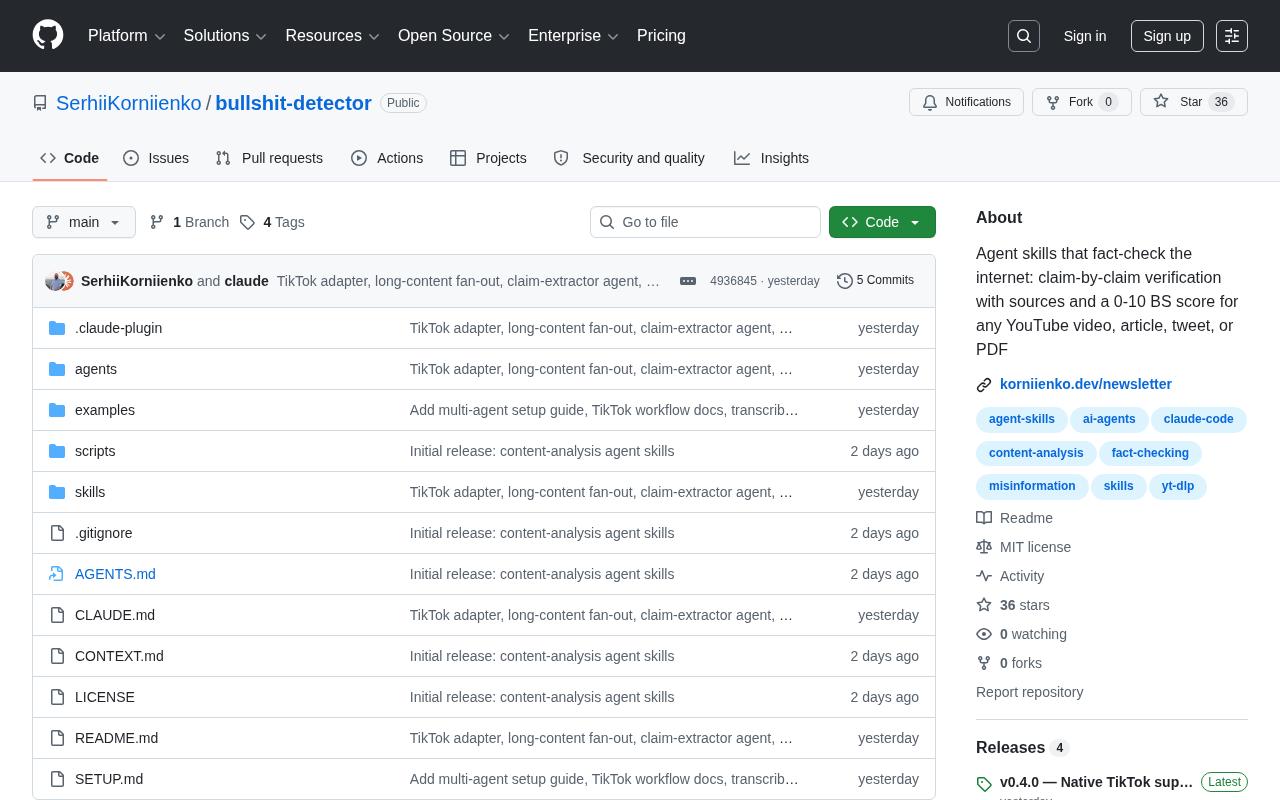
Task: Select the misinformation topic tag
Action: point(1032,487)
